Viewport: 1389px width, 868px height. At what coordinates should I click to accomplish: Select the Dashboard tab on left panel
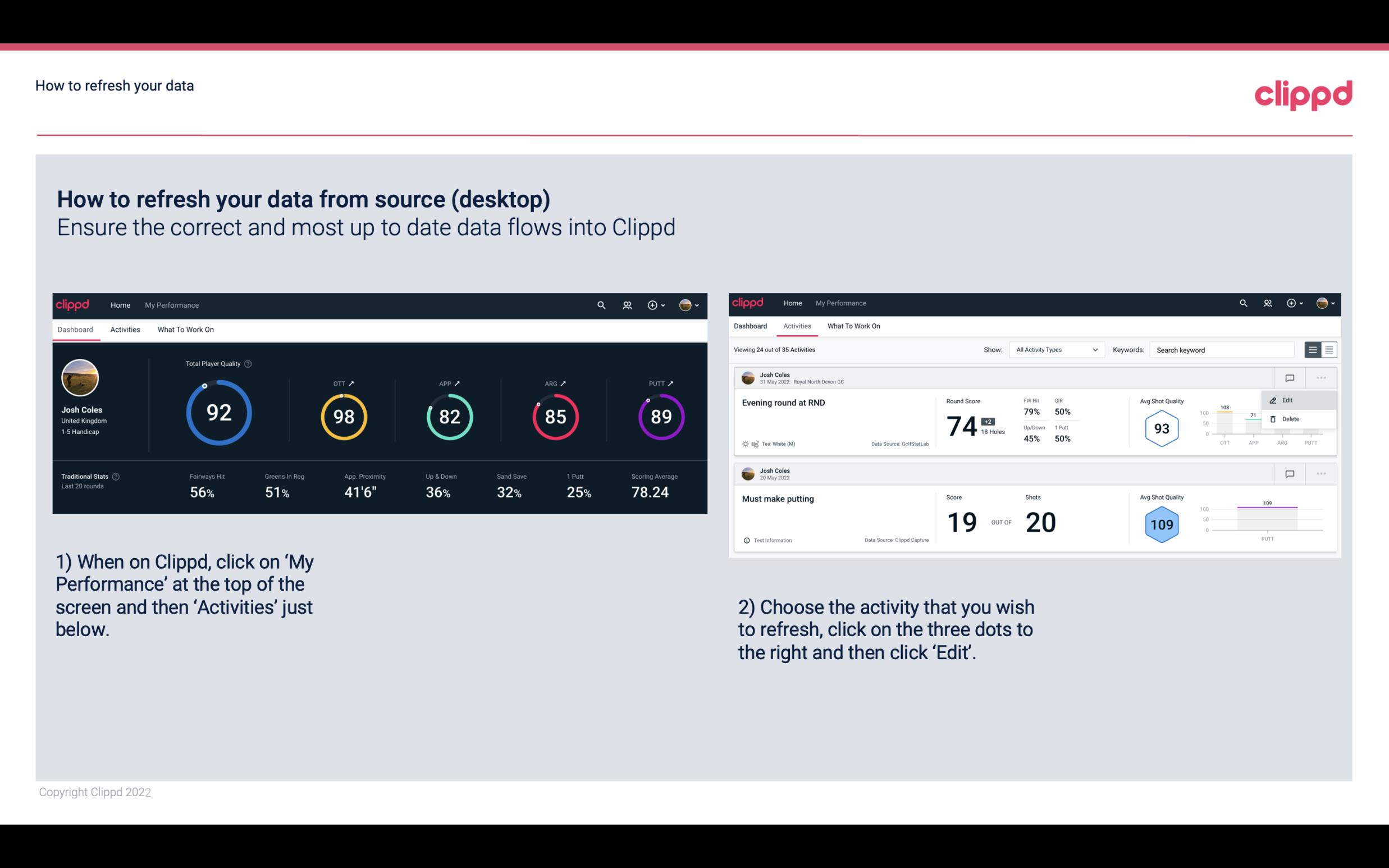76,329
